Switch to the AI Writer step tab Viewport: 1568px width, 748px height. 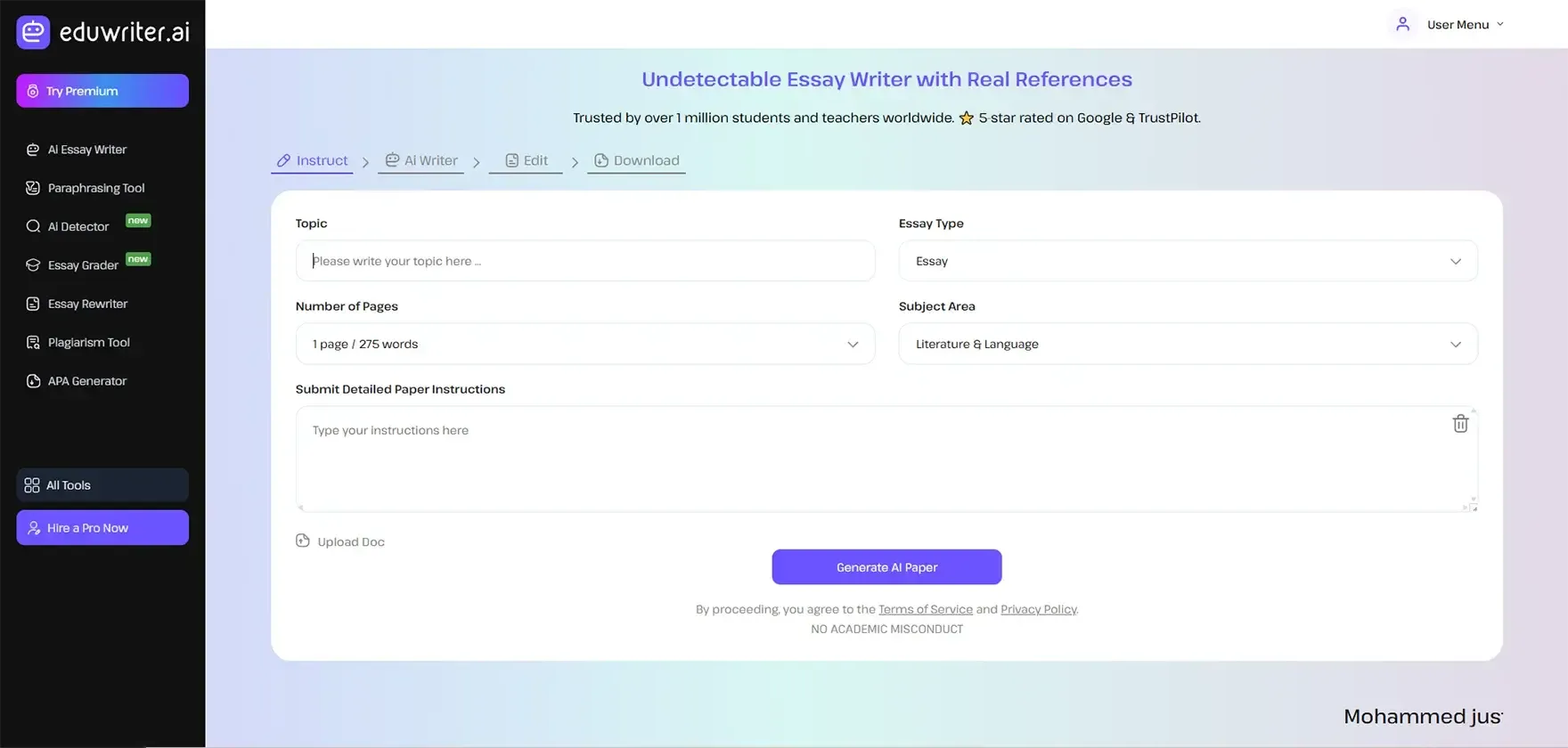(x=421, y=160)
